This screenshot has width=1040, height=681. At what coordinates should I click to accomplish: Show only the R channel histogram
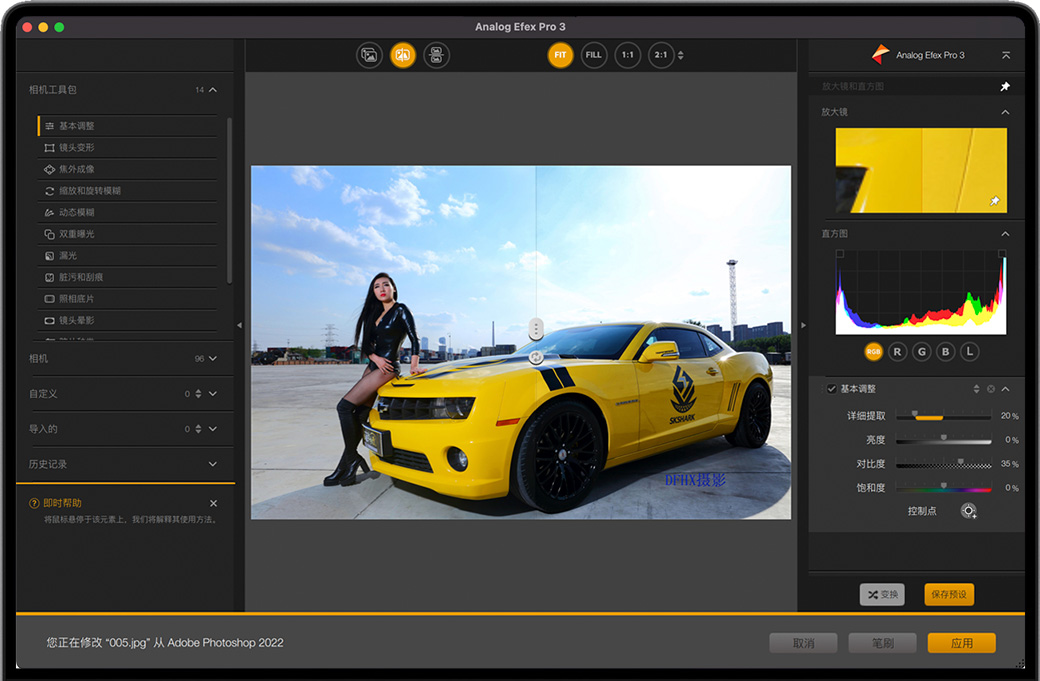point(897,352)
